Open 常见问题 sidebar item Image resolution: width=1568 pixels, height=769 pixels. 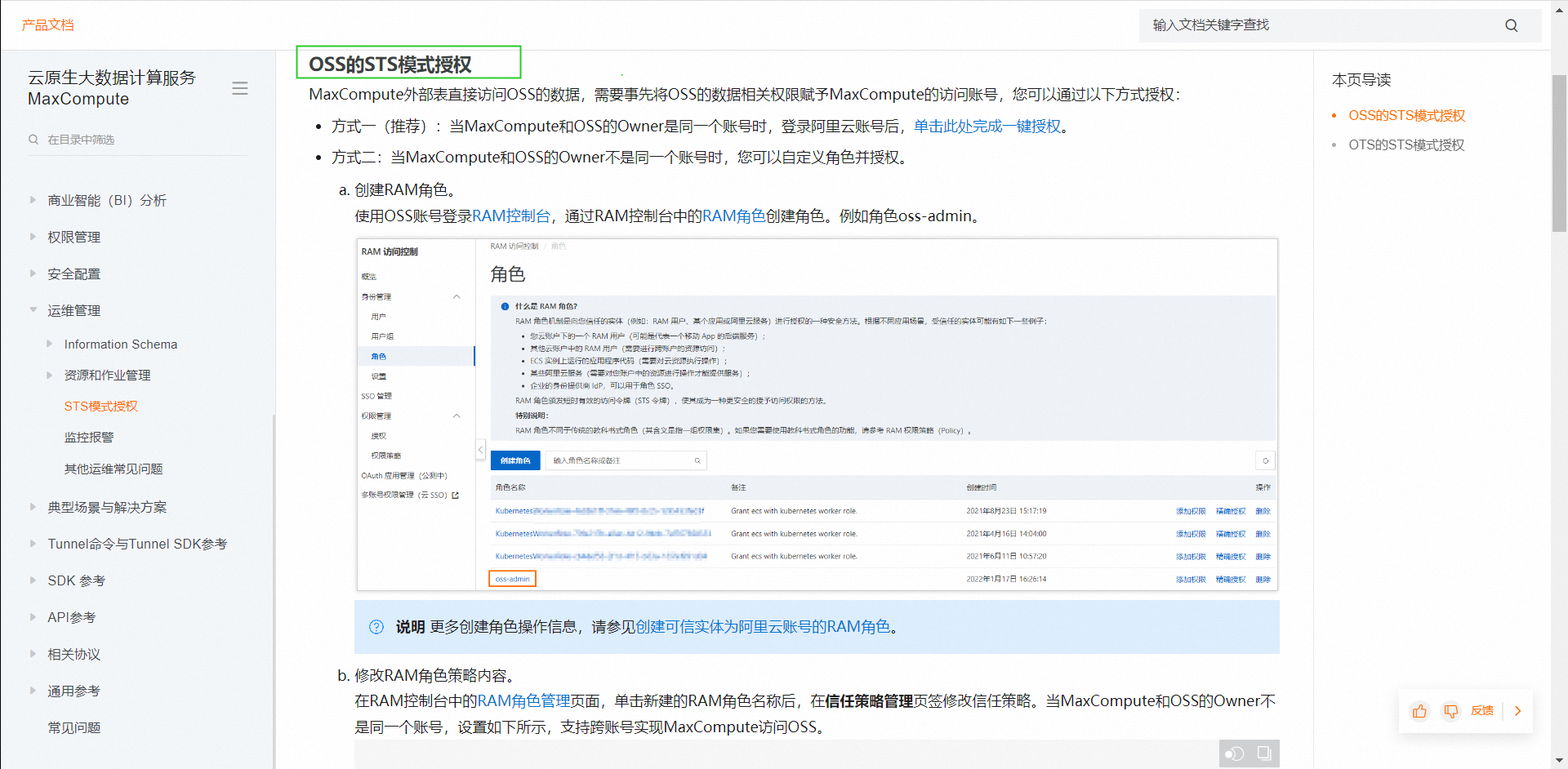[x=73, y=727]
